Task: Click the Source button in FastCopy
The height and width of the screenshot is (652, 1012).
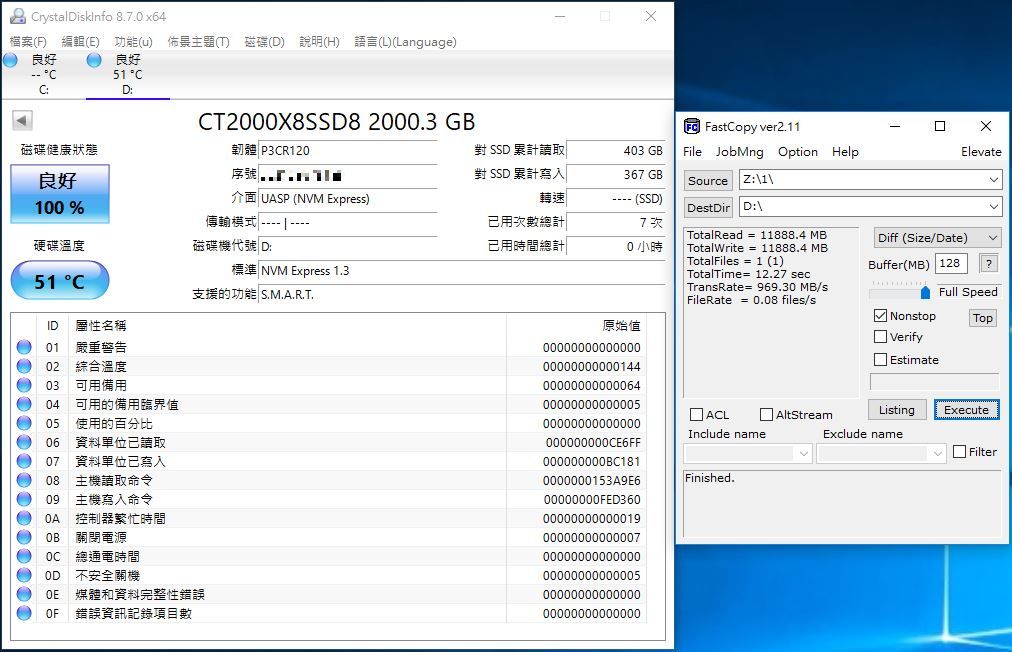Action: [x=707, y=181]
